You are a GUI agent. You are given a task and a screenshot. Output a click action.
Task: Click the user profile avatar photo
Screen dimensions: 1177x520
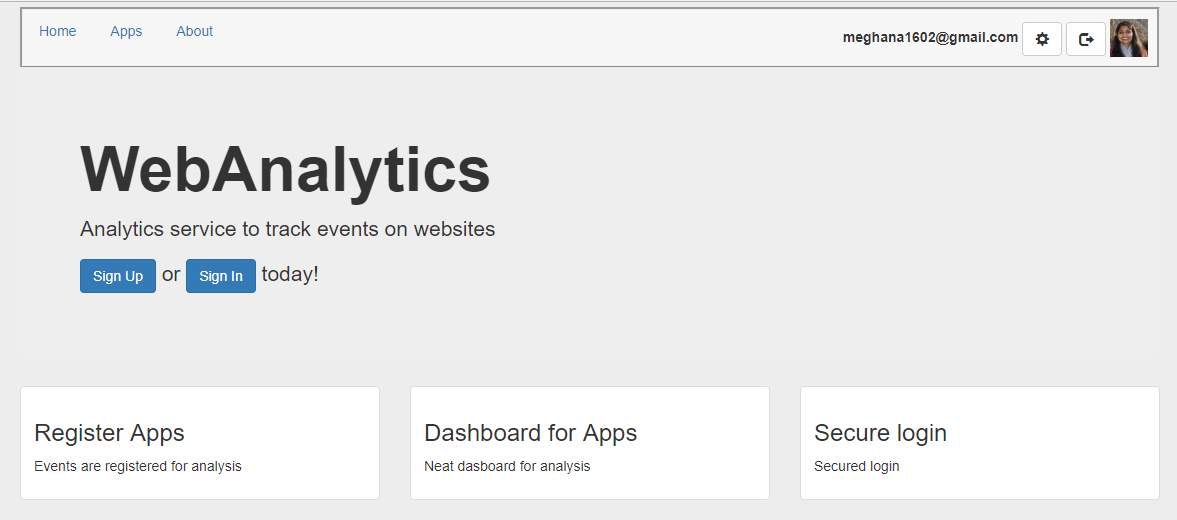tap(1129, 38)
